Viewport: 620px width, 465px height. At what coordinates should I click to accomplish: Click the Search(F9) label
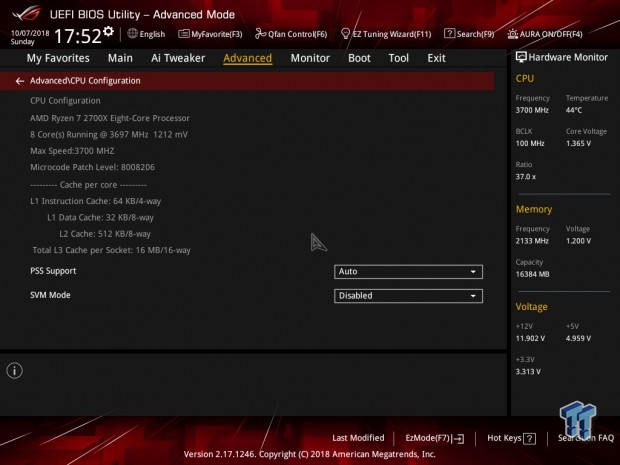pyautogui.click(x=475, y=34)
